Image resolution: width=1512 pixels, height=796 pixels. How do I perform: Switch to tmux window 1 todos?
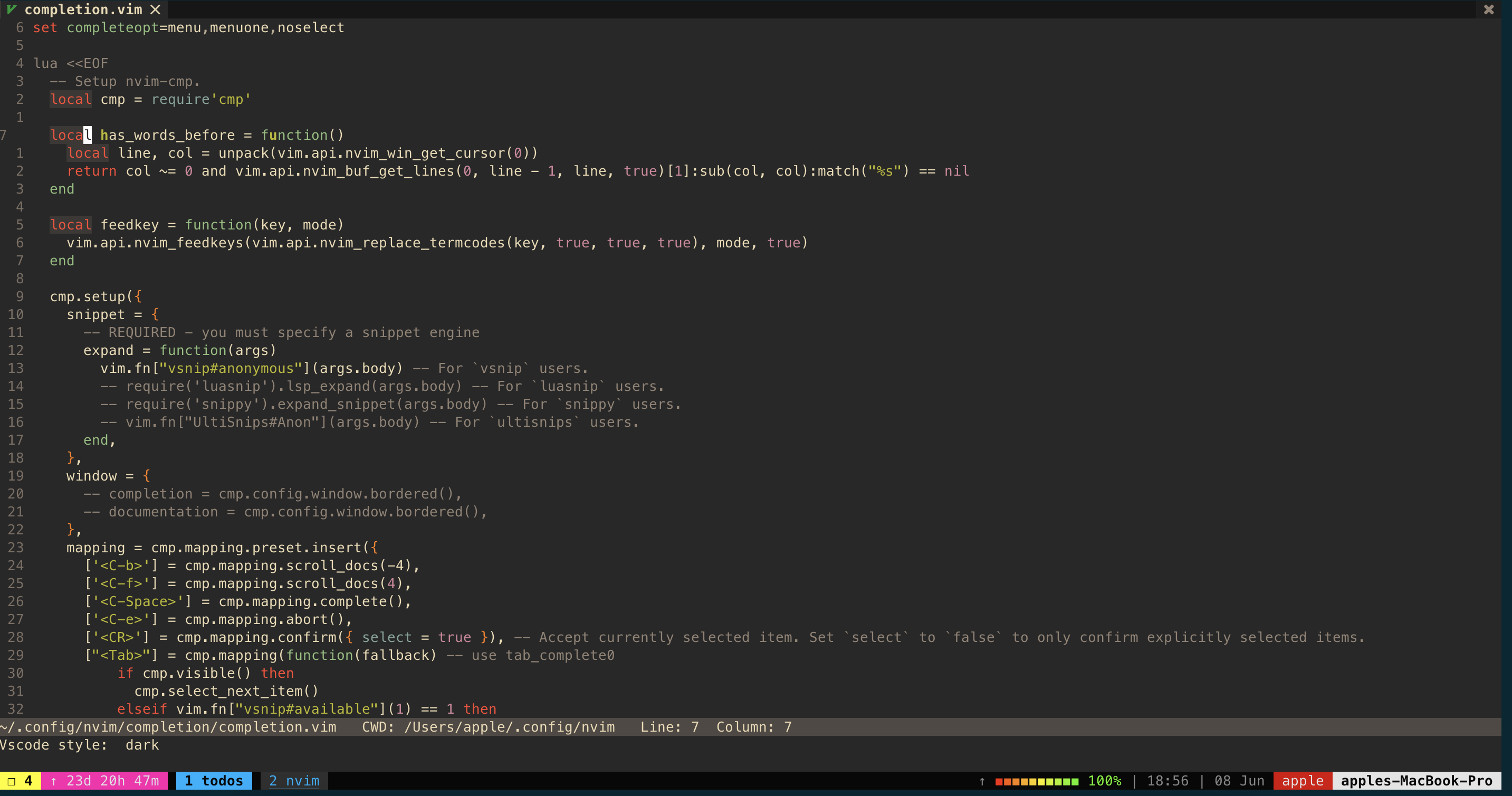214,781
